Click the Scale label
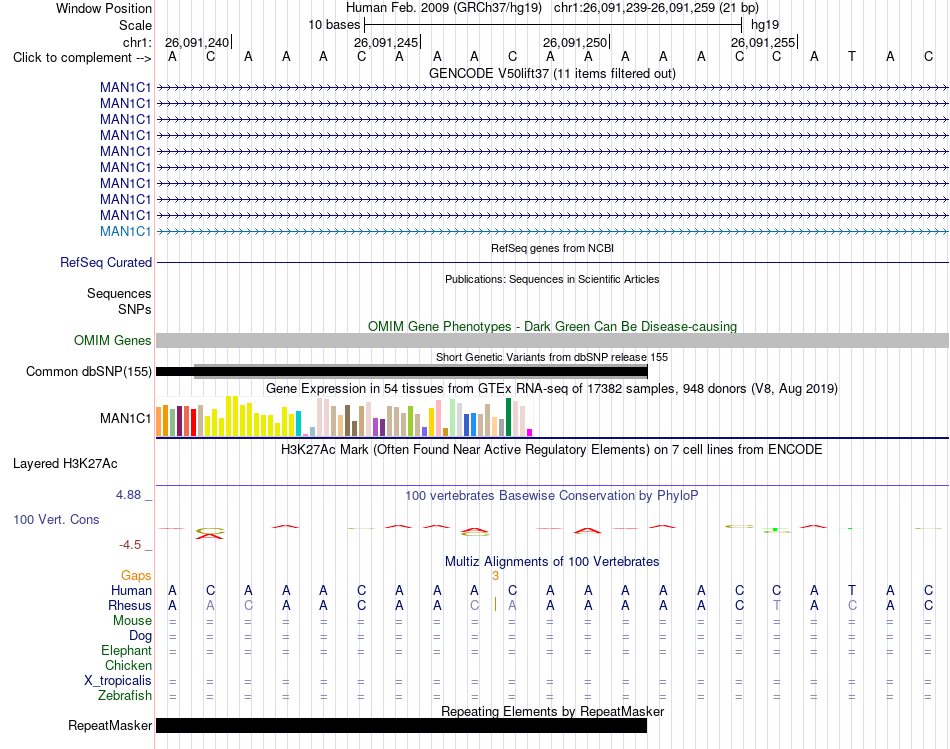This screenshot has height=749, width=950. tap(135, 25)
